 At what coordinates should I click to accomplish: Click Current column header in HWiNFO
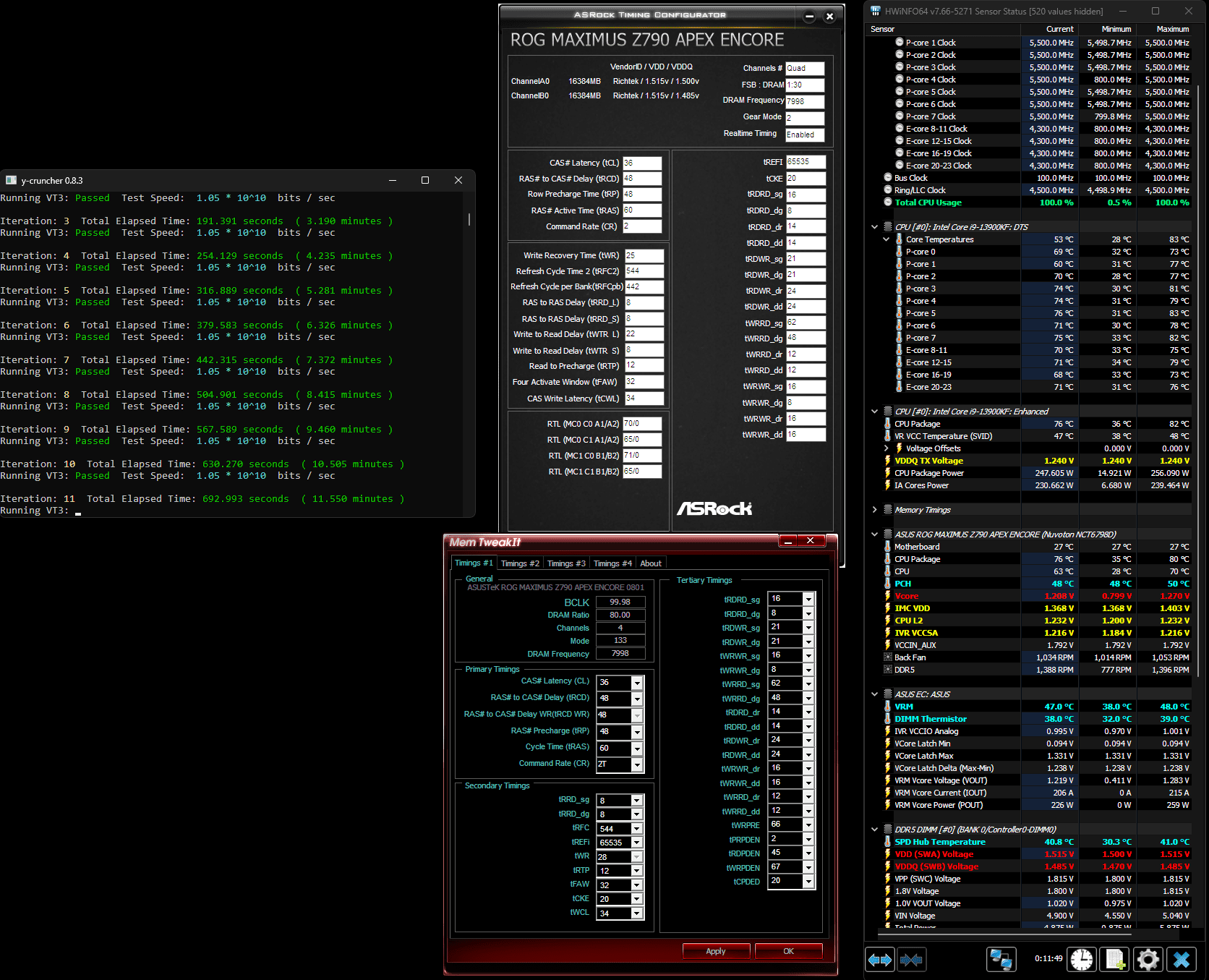click(1049, 29)
